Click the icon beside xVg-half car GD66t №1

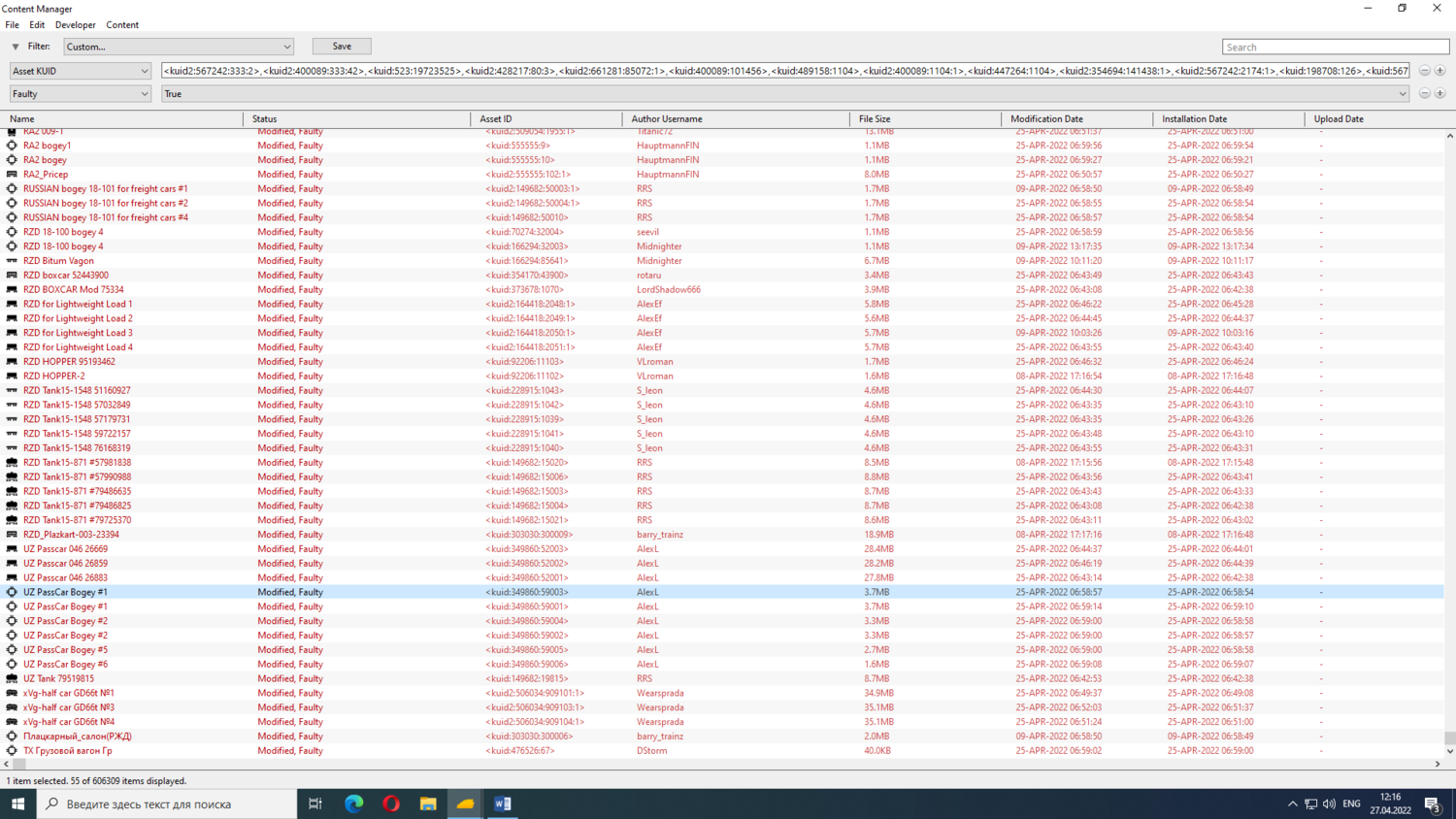coord(12,693)
